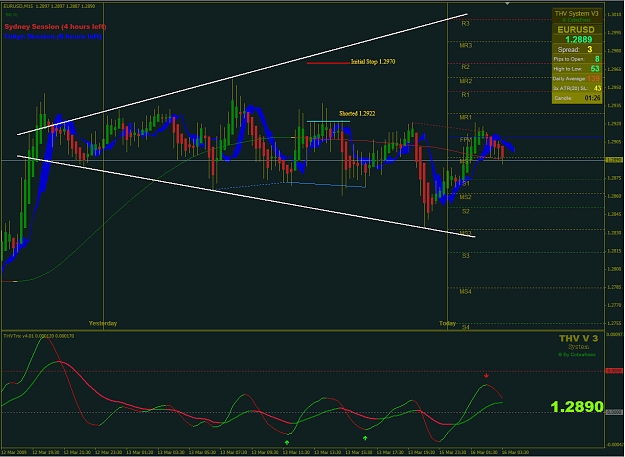Click the 2x ATR(20) SL: 43 row
This screenshot has width=625, height=457.
[577, 88]
